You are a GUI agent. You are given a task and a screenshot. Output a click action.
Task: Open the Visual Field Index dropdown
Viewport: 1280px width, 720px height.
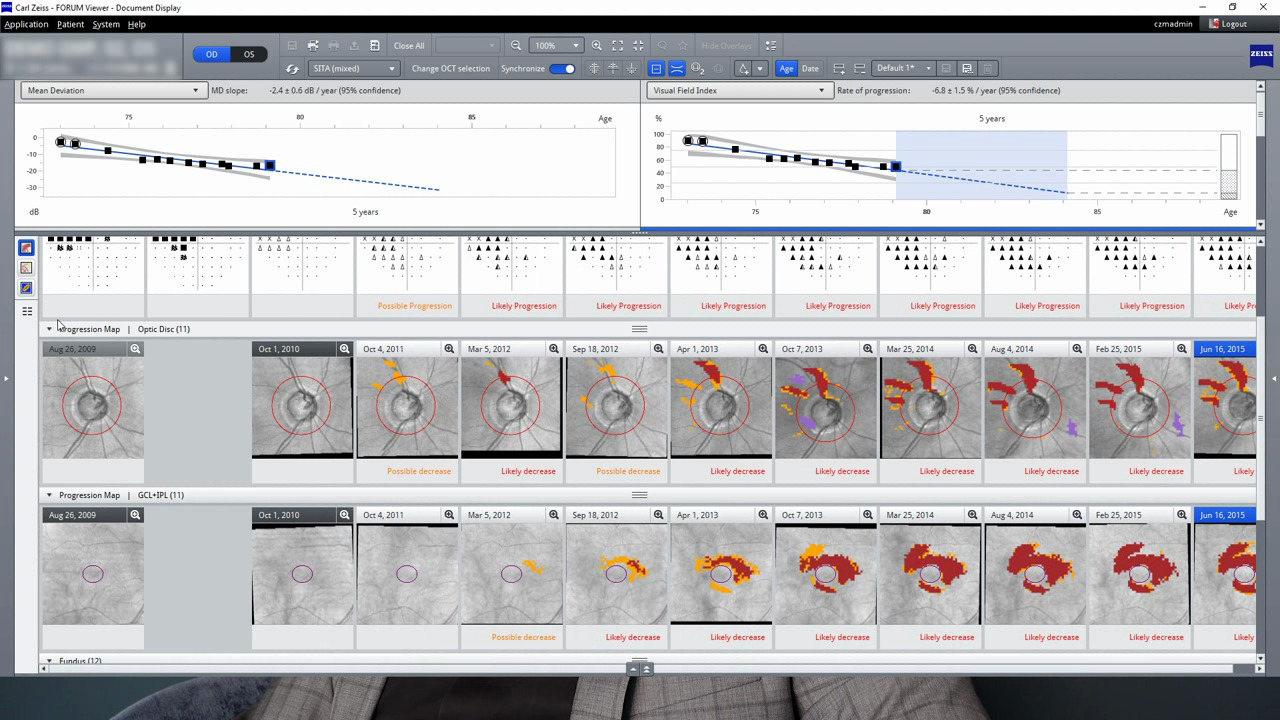[739, 90]
